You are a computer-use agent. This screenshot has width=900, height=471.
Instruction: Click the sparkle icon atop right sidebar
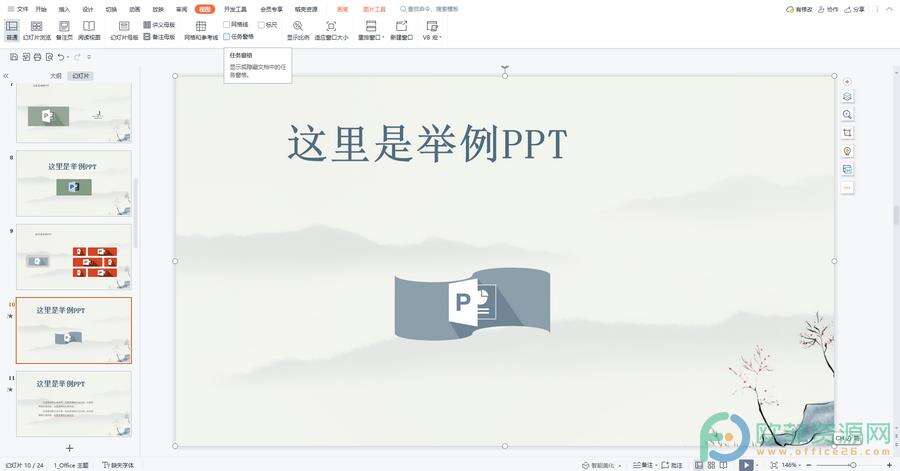pyautogui.click(x=847, y=81)
